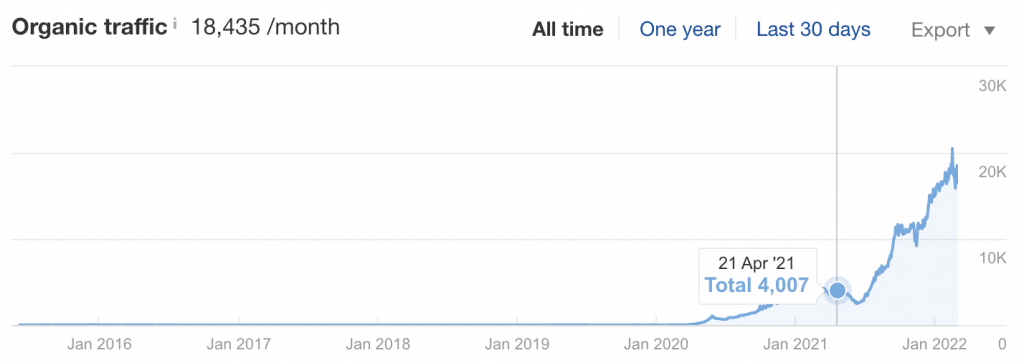
Task: Click the Total 4,007 value in tooltip
Action: click(x=756, y=285)
